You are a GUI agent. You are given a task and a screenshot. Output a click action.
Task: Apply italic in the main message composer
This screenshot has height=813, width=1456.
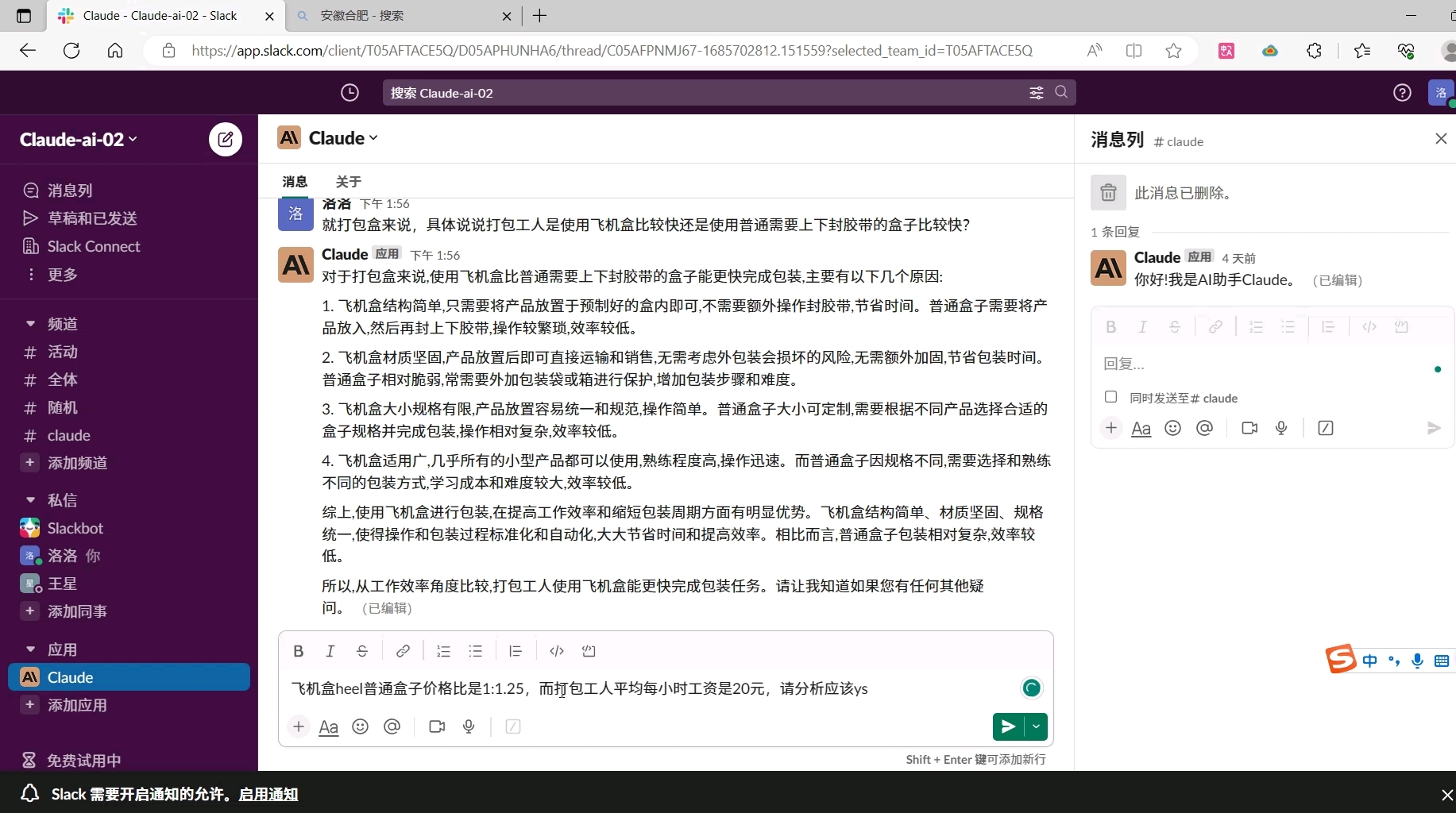point(330,651)
